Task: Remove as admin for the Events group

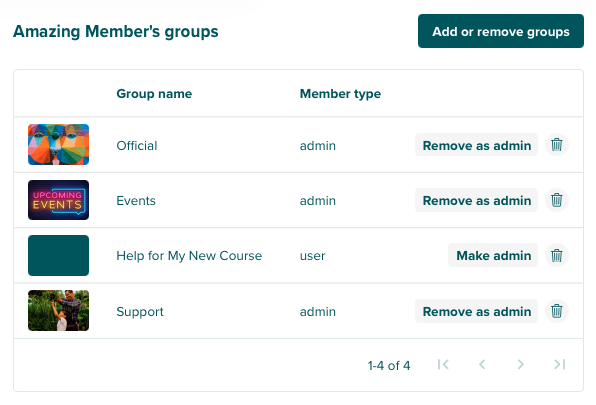Action: [x=476, y=200]
